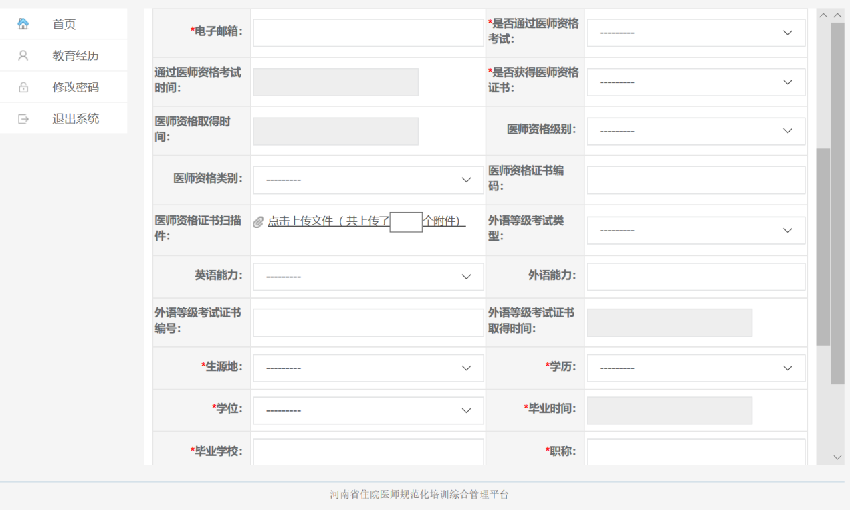The image size is (850, 510).
Task: Click the inner vertical scrollbar thumb
Action: click(823, 247)
